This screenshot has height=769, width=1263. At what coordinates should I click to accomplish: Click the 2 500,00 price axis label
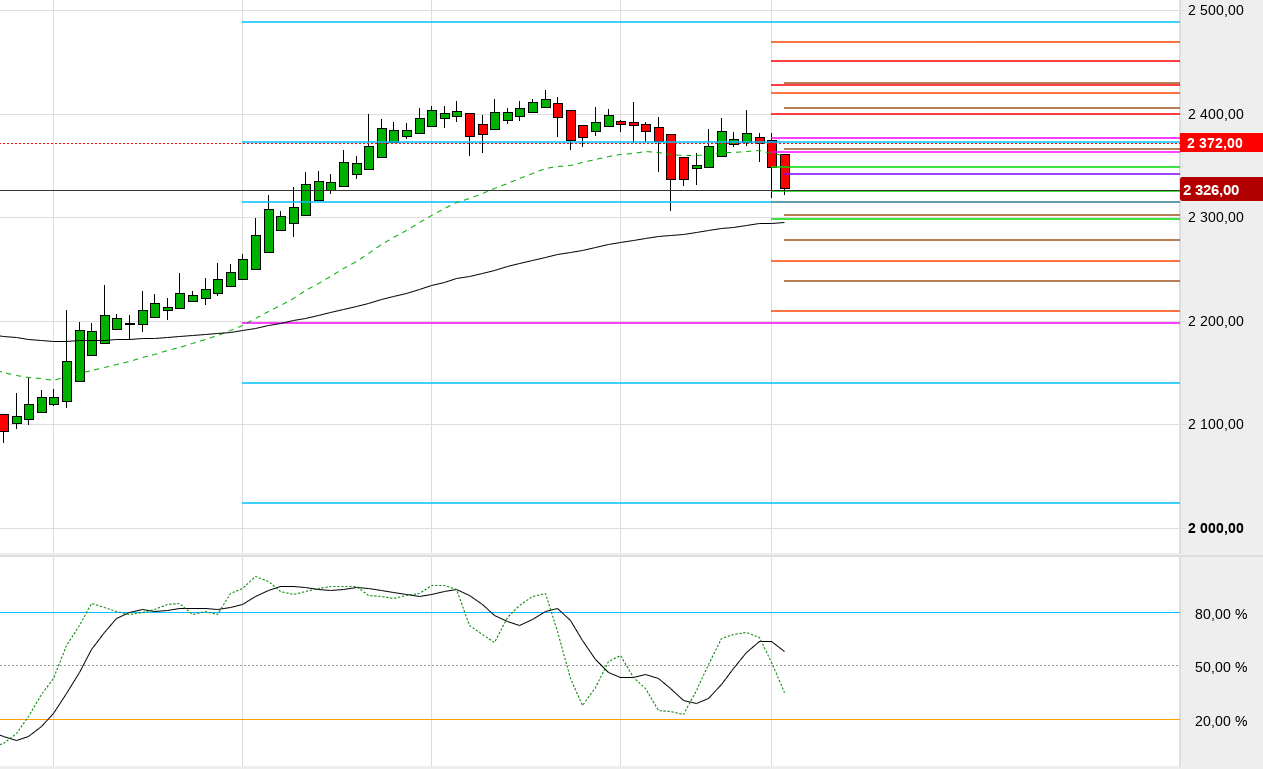click(1215, 10)
